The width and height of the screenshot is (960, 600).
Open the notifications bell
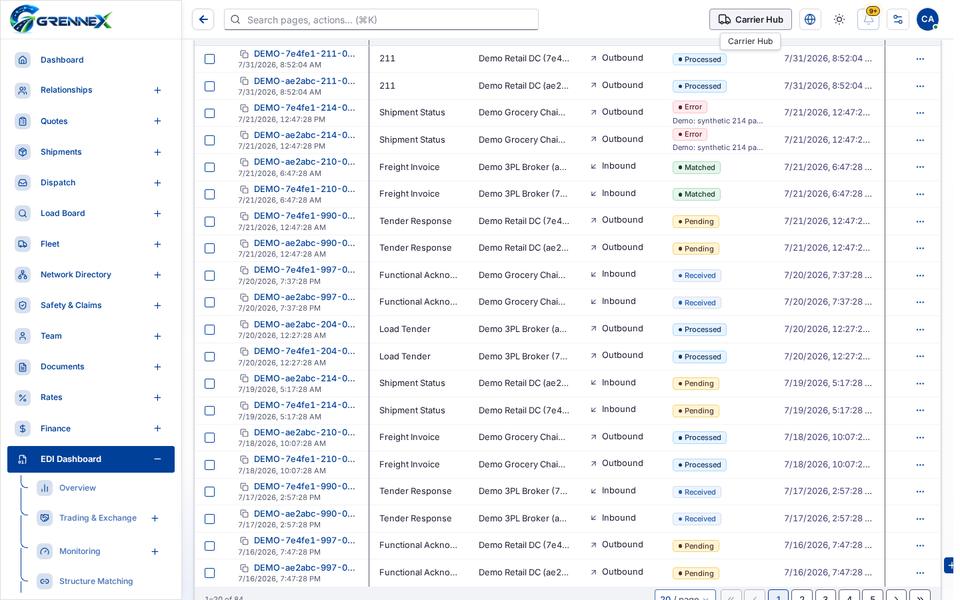coord(868,20)
